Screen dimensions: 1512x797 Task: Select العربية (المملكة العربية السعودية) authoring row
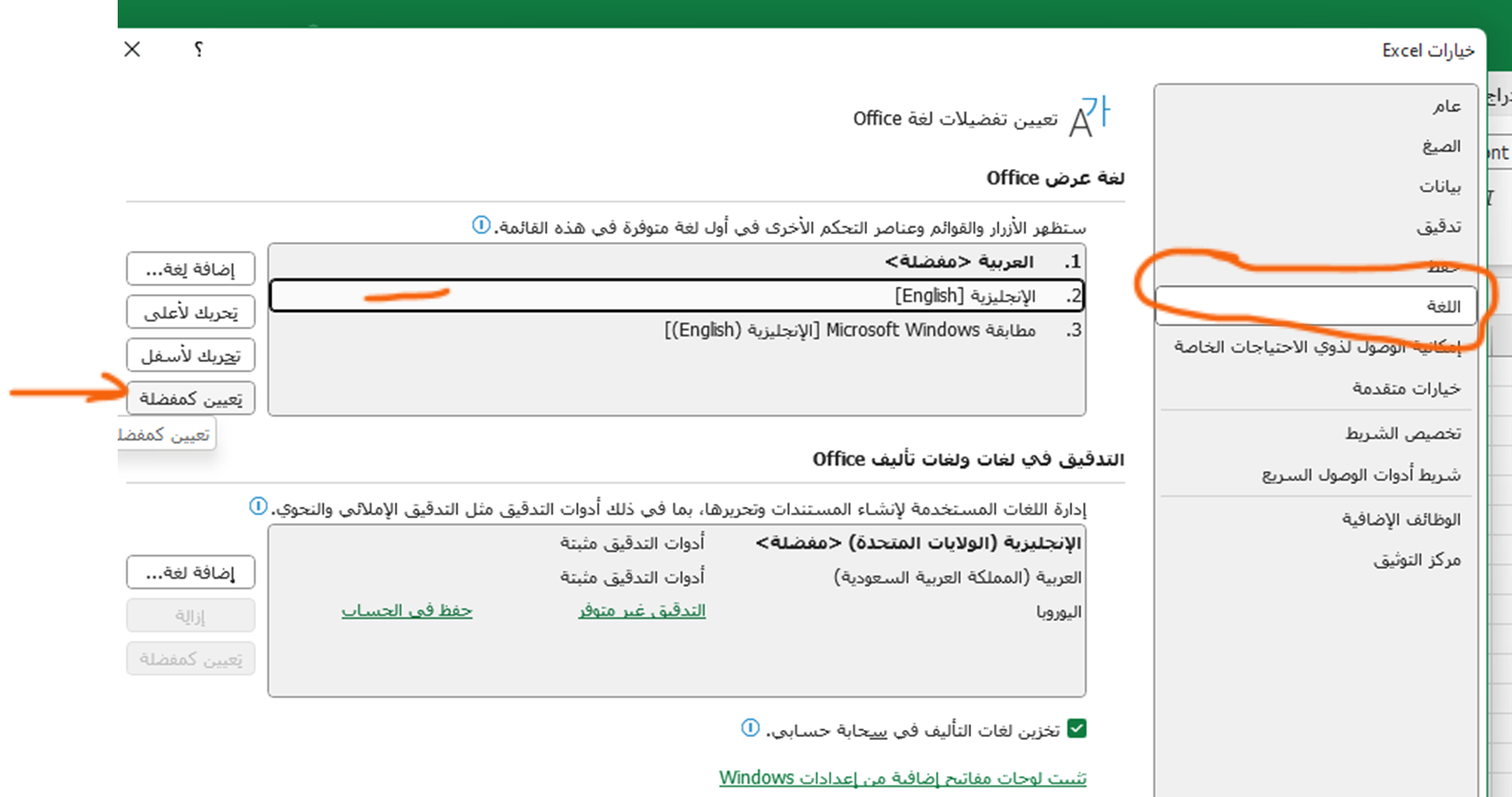click(x=677, y=577)
